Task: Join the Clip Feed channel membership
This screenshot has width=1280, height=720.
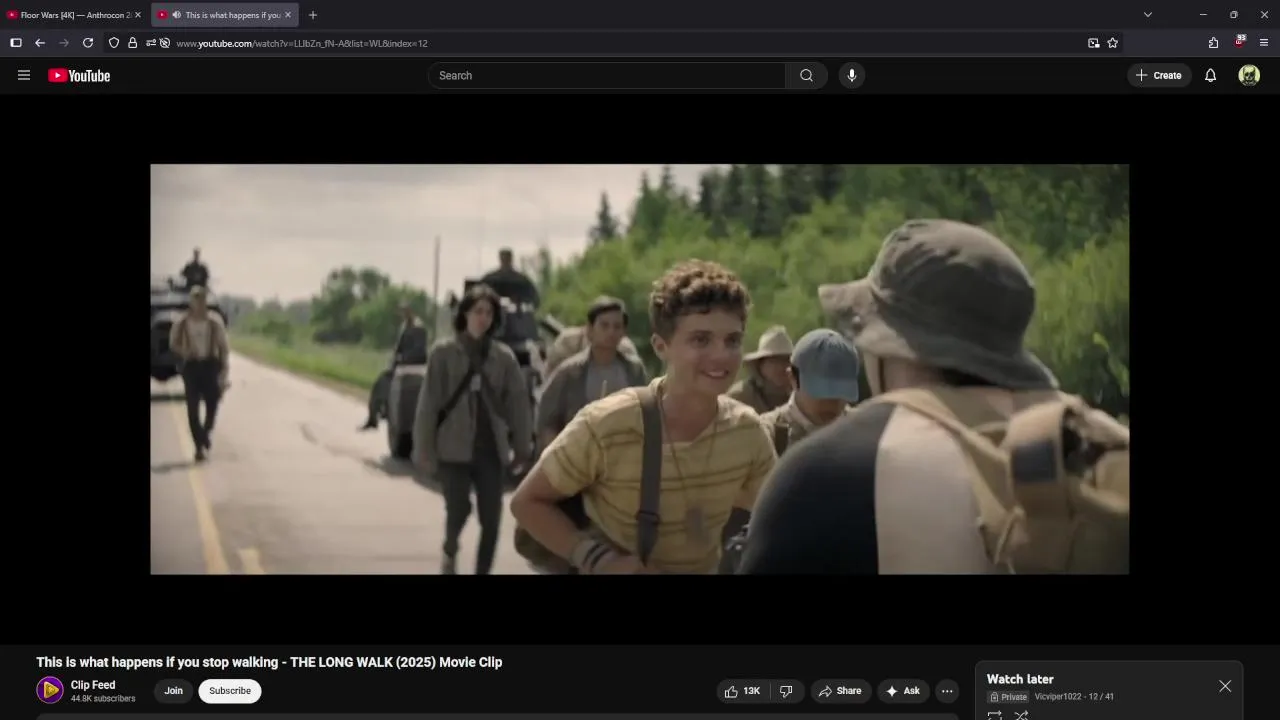Action: tap(174, 691)
